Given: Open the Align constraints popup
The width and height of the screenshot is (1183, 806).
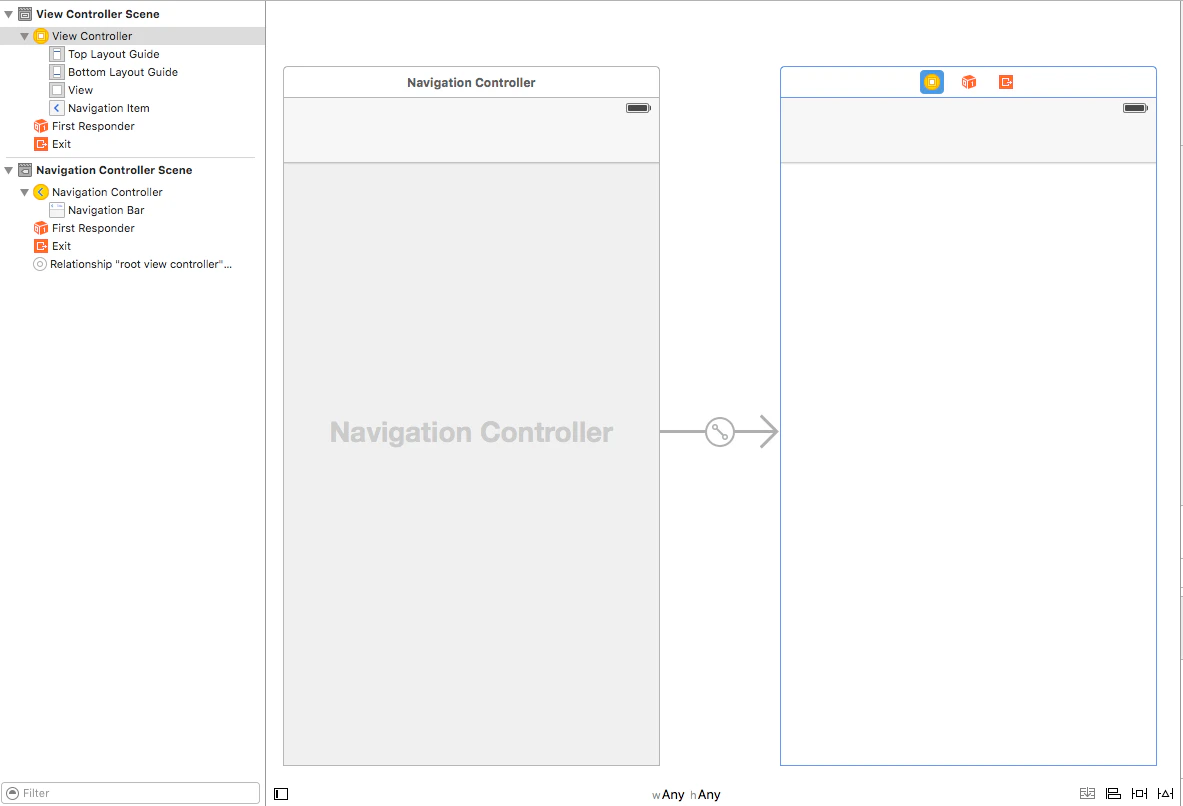Looking at the screenshot, I should (x=1113, y=793).
